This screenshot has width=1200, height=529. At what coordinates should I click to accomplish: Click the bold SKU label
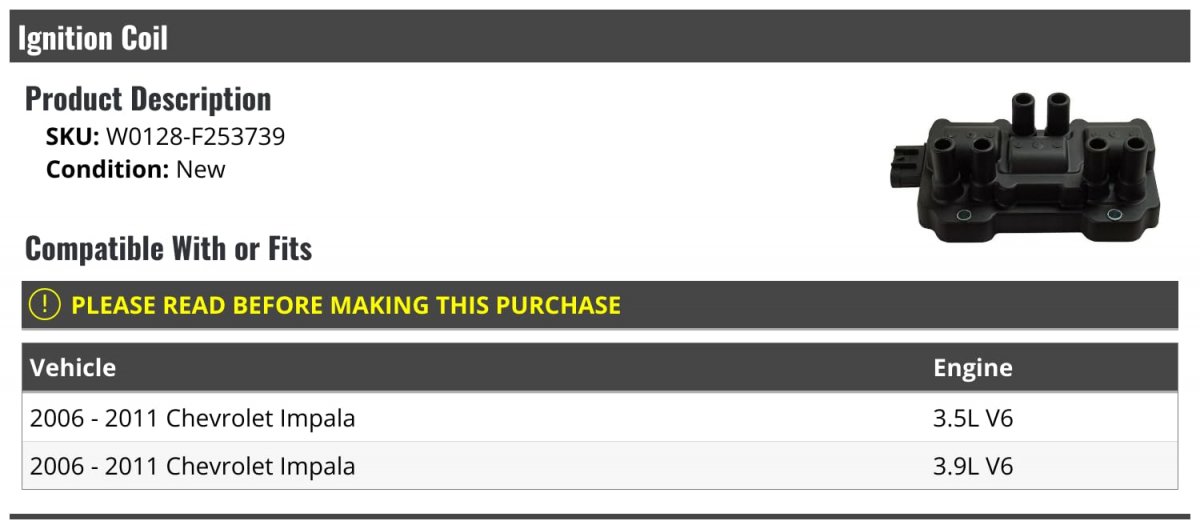pos(73,137)
